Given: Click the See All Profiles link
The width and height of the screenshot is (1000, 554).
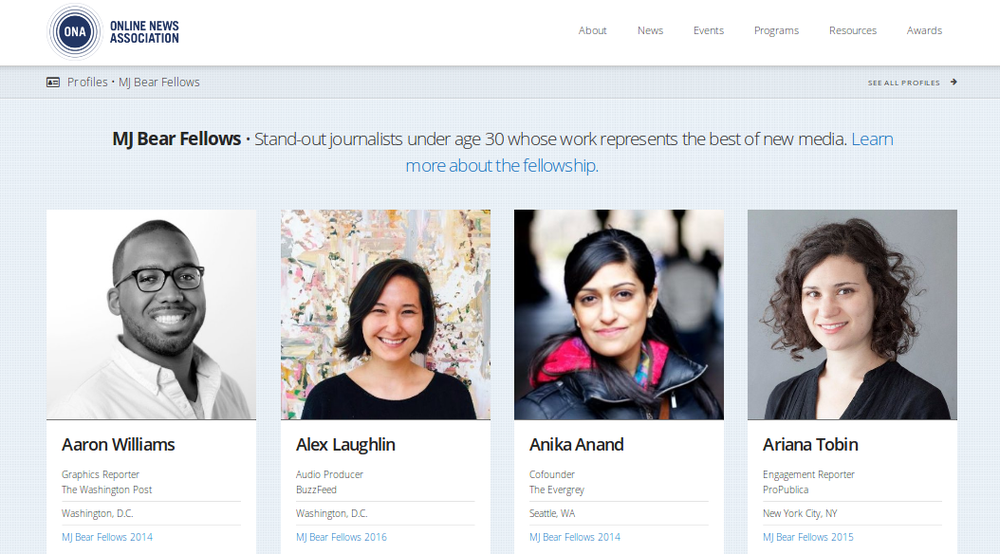Looking at the screenshot, I should (904, 83).
